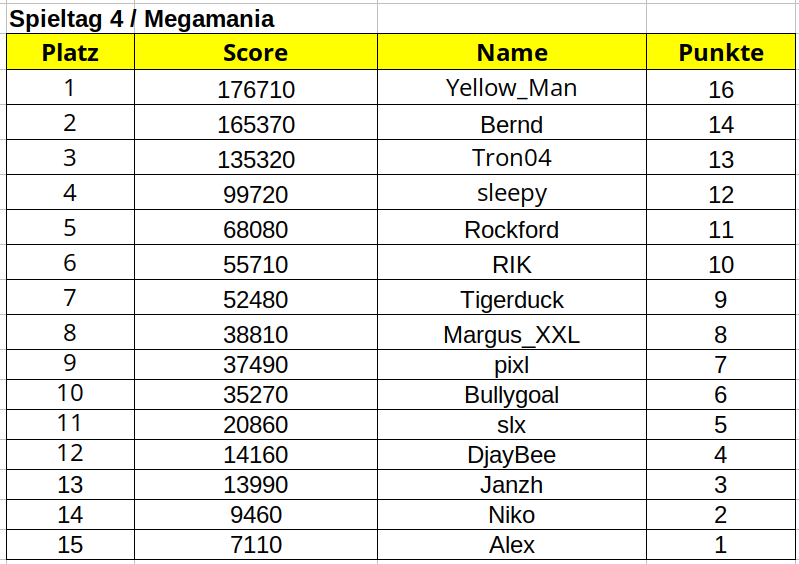Select the DjayBee name cell
Viewport: 799px width, 564px height.
click(512, 455)
